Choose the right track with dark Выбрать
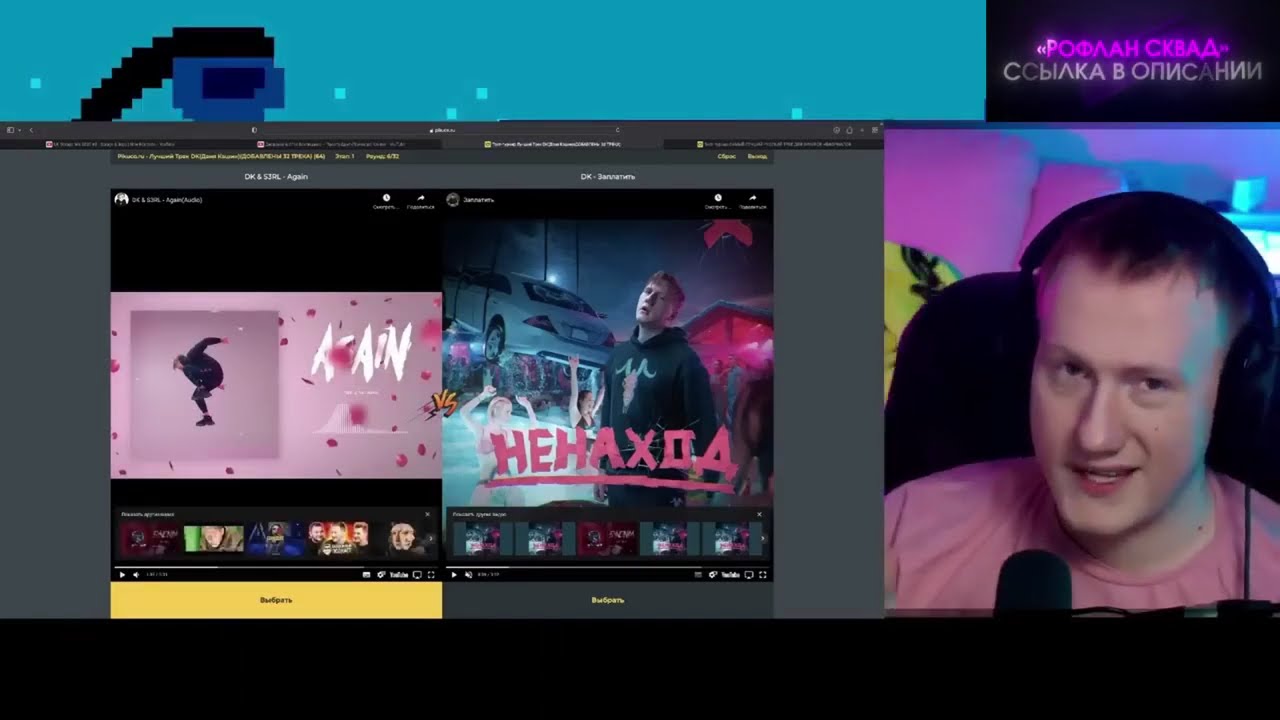Viewport: 1280px width, 720px height. coord(608,600)
